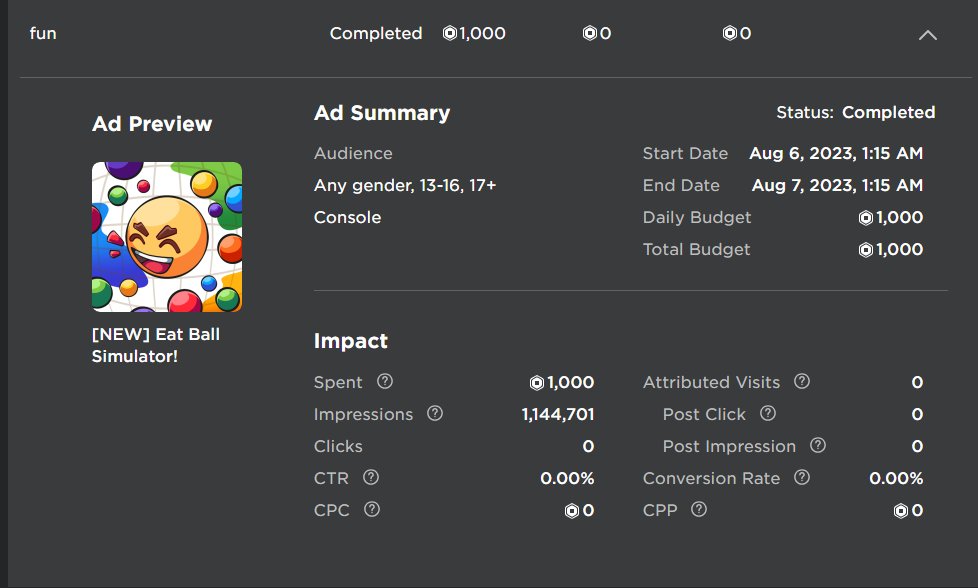The height and width of the screenshot is (588, 978).
Task: Open the Post Impression info icon
Action: click(818, 446)
